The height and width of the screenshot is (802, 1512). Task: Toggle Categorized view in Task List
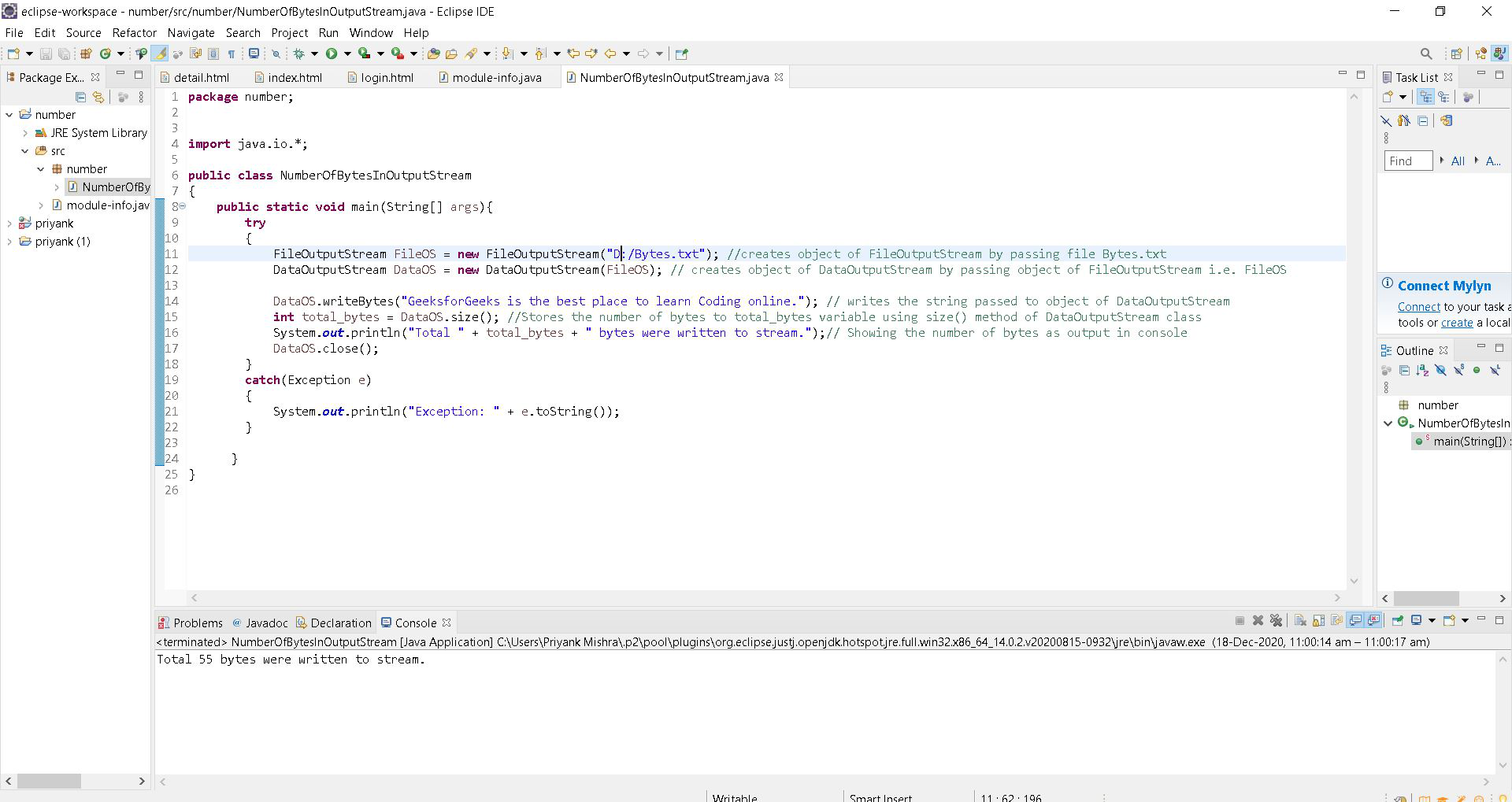pyautogui.click(x=1425, y=97)
